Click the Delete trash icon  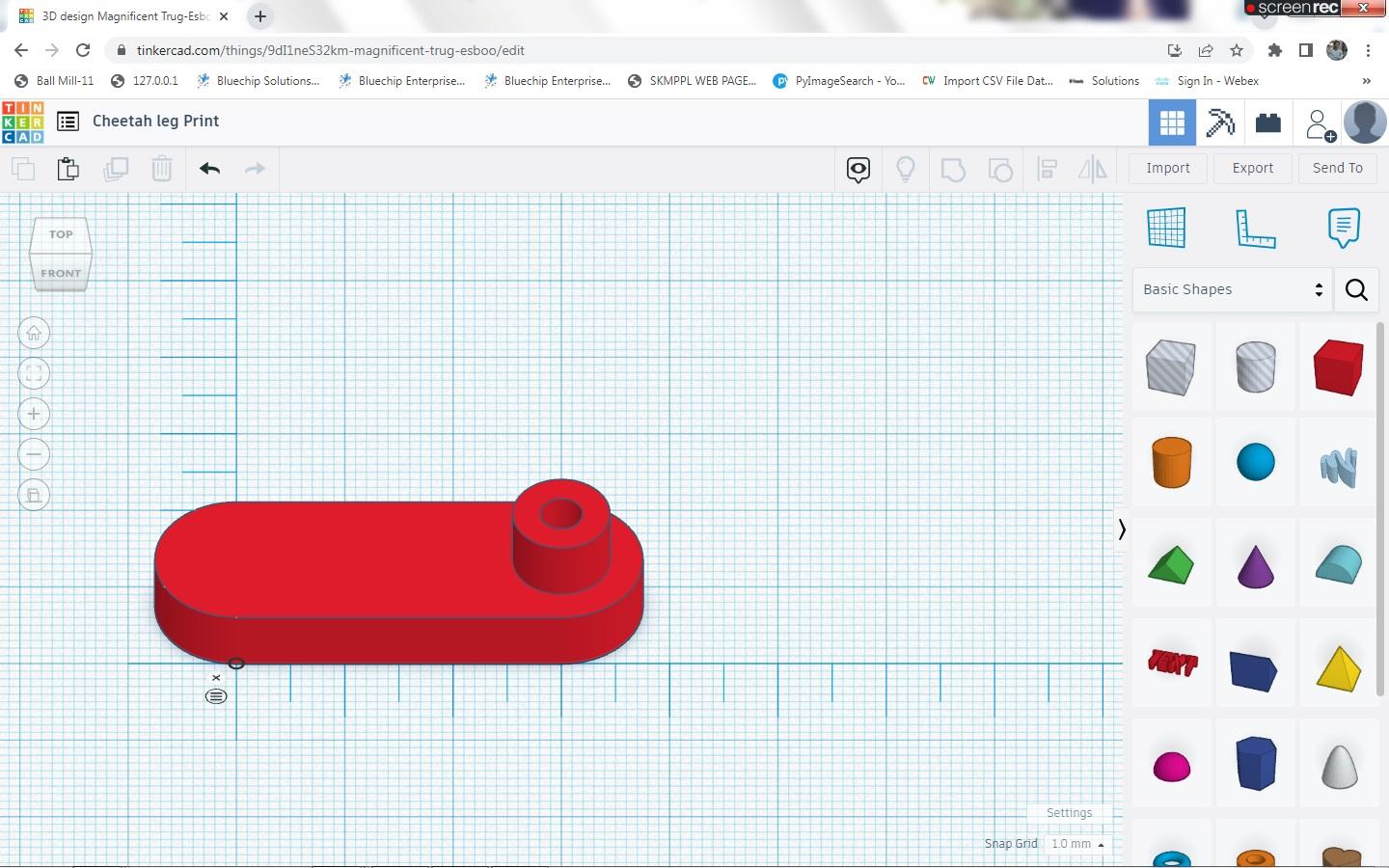162,169
